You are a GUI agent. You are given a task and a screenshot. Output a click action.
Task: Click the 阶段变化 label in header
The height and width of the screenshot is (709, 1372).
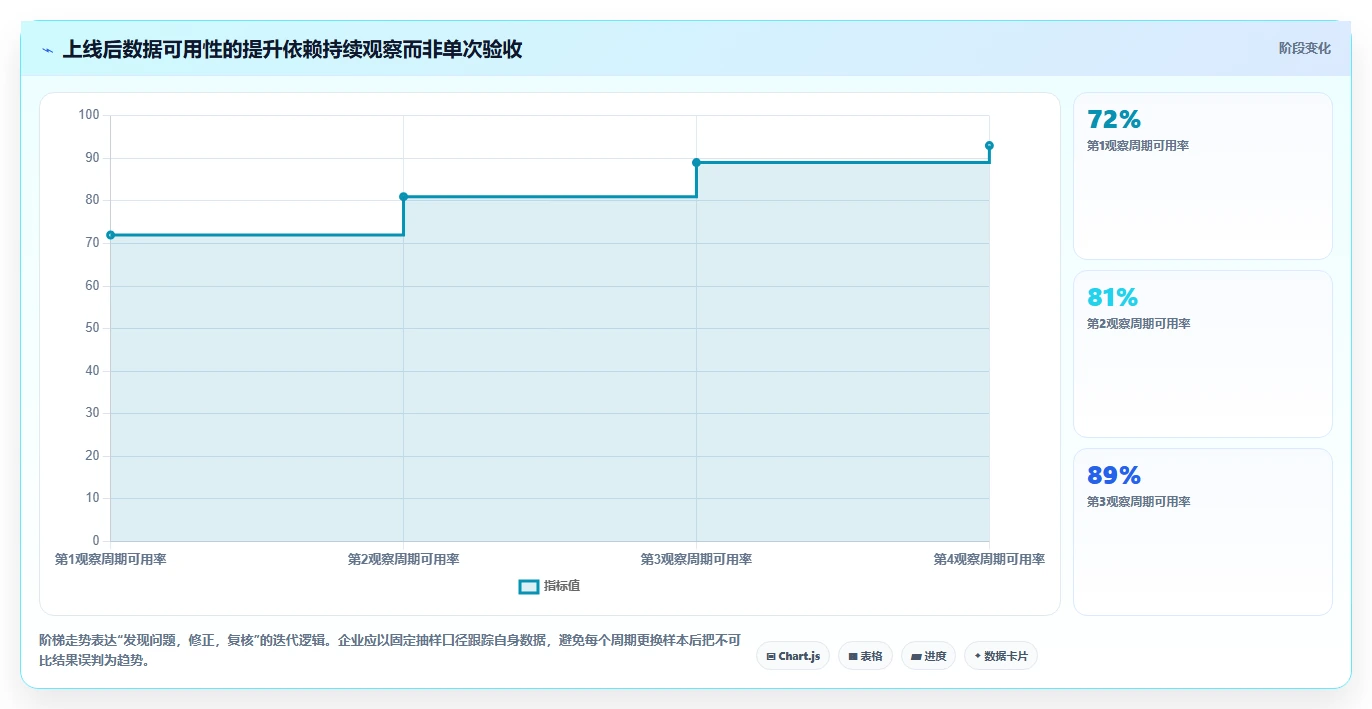pos(1304,48)
